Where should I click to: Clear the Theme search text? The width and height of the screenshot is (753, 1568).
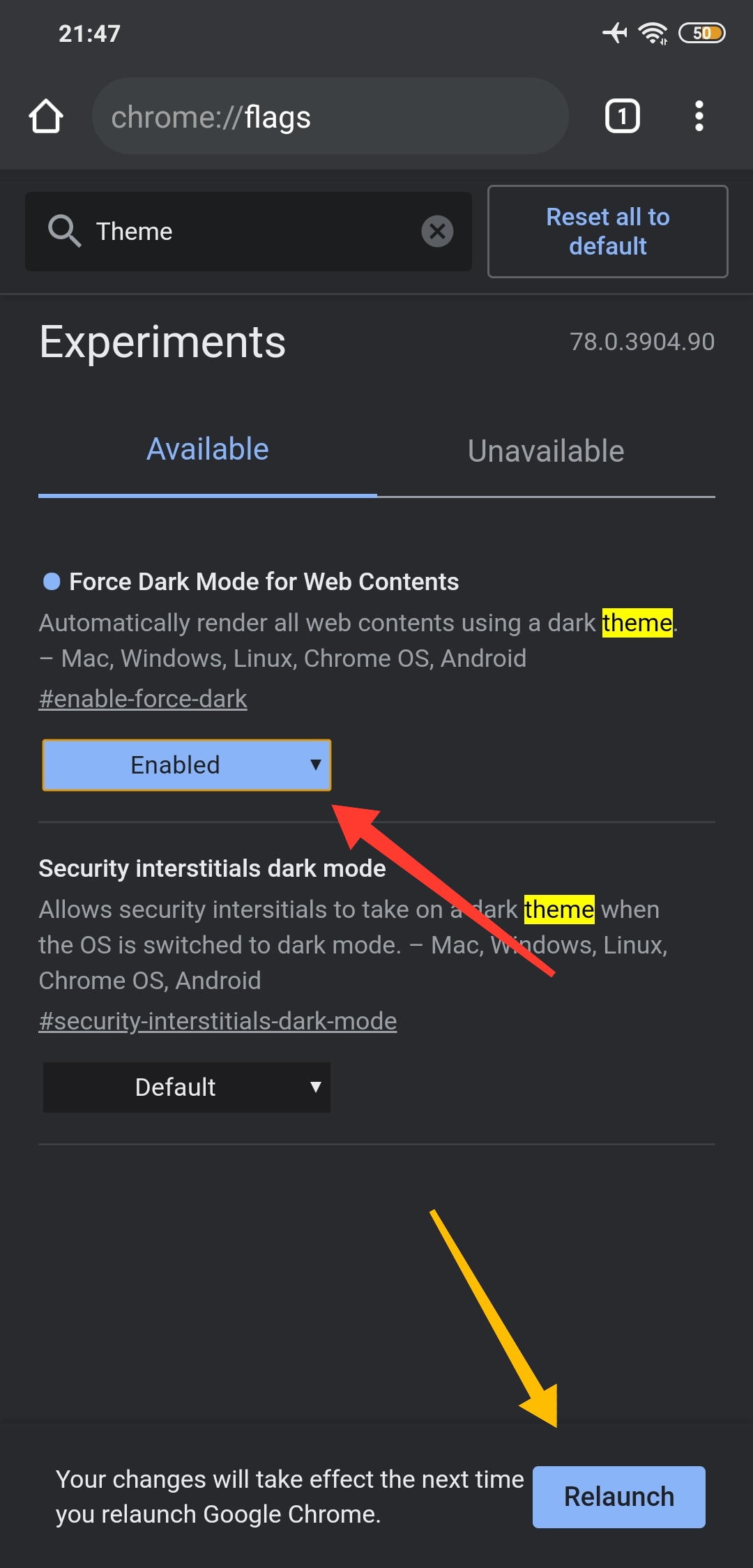pos(437,231)
